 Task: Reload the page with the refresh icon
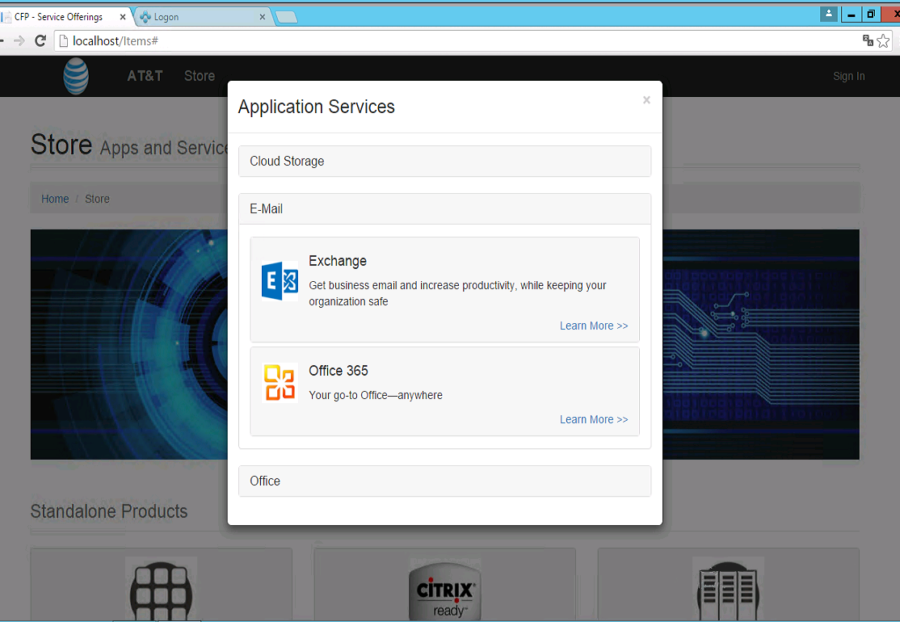point(40,41)
